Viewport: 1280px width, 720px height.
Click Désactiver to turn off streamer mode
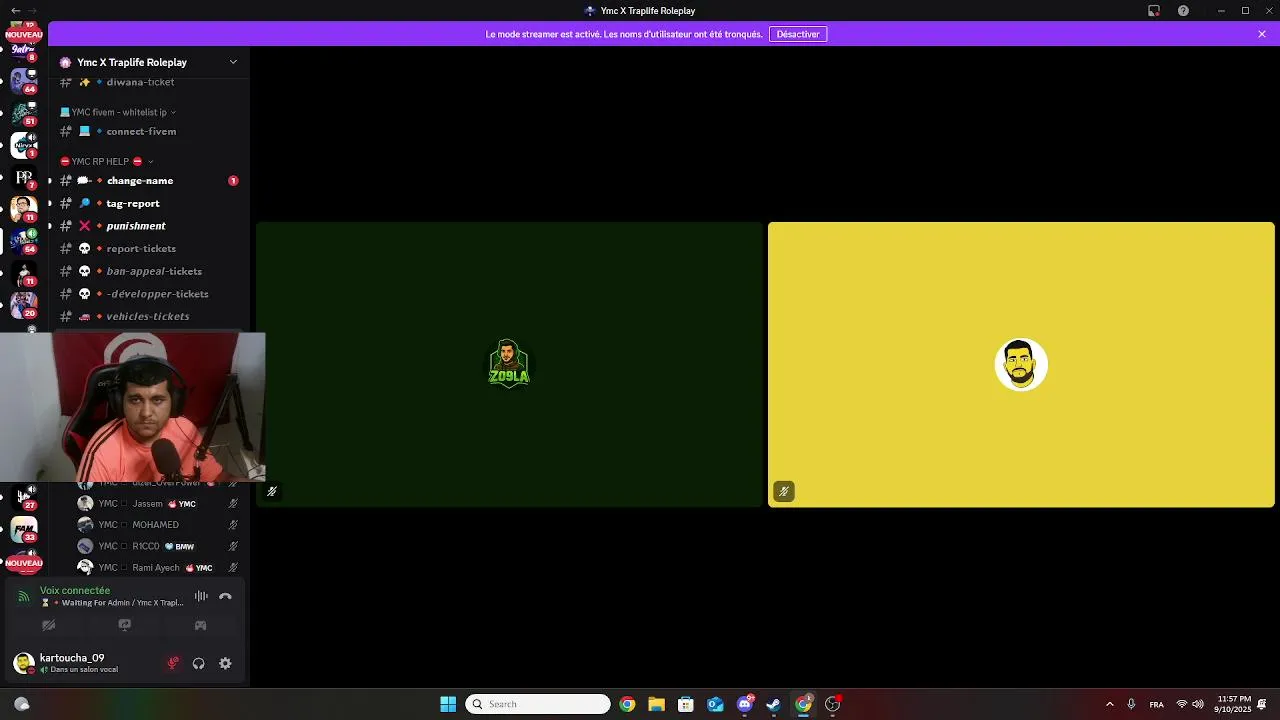[798, 34]
